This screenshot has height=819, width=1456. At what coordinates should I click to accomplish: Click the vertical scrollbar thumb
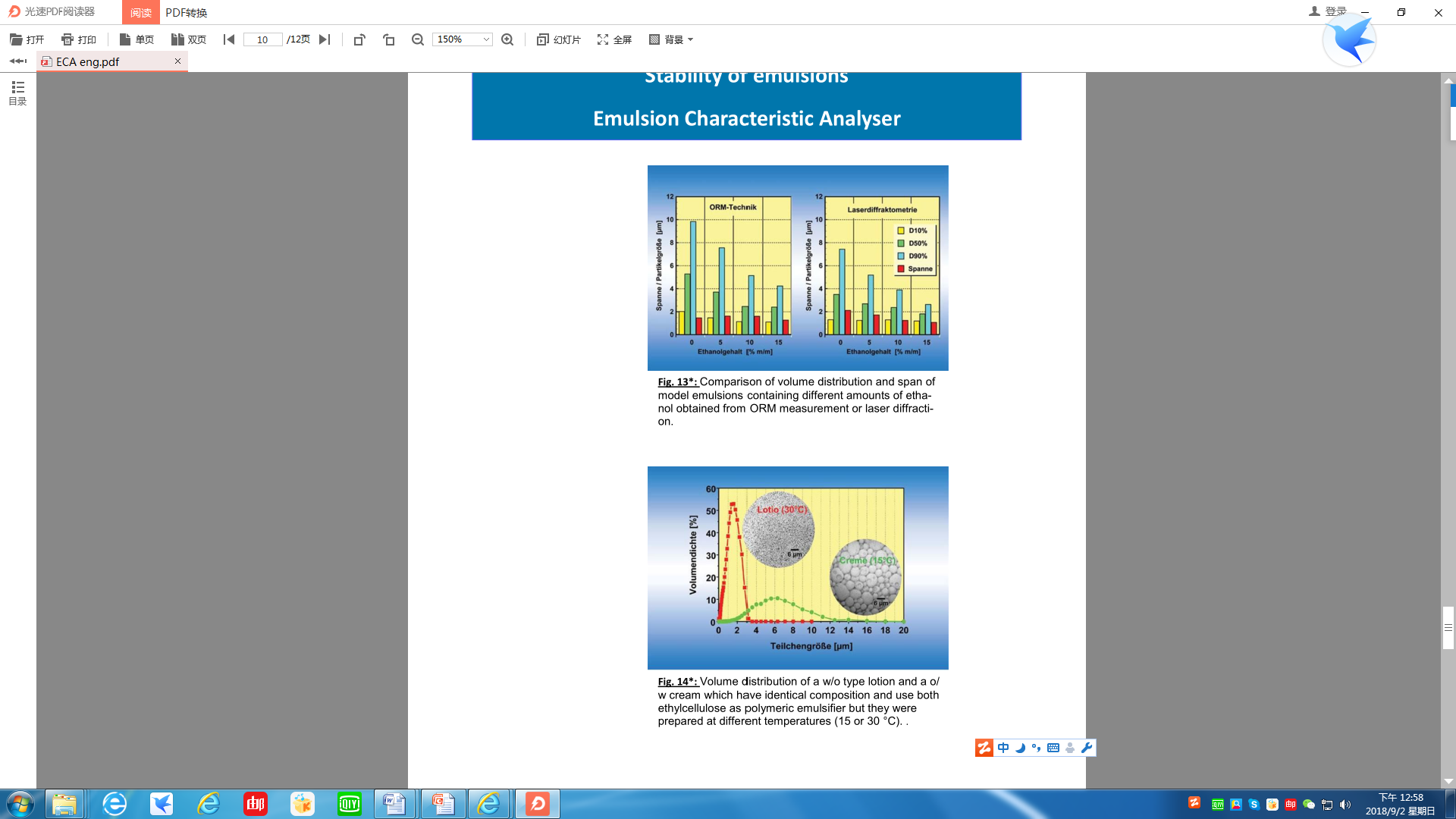pos(1448,628)
